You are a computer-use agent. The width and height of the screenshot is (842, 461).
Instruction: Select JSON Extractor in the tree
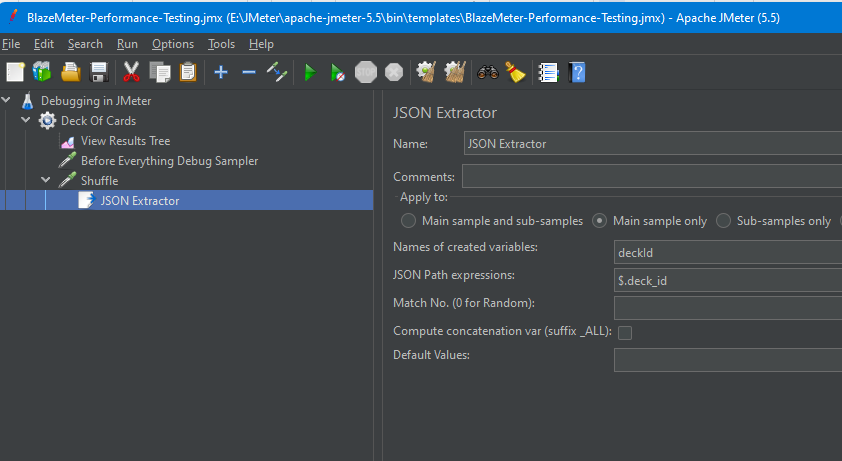click(140, 200)
